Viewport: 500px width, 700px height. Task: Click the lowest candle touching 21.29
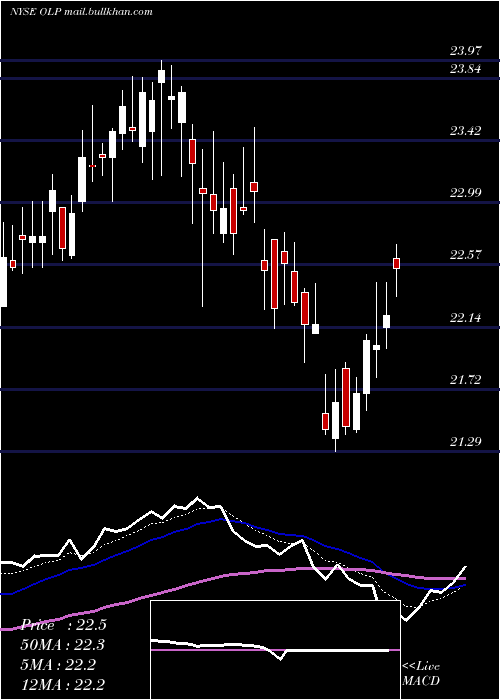click(x=335, y=420)
